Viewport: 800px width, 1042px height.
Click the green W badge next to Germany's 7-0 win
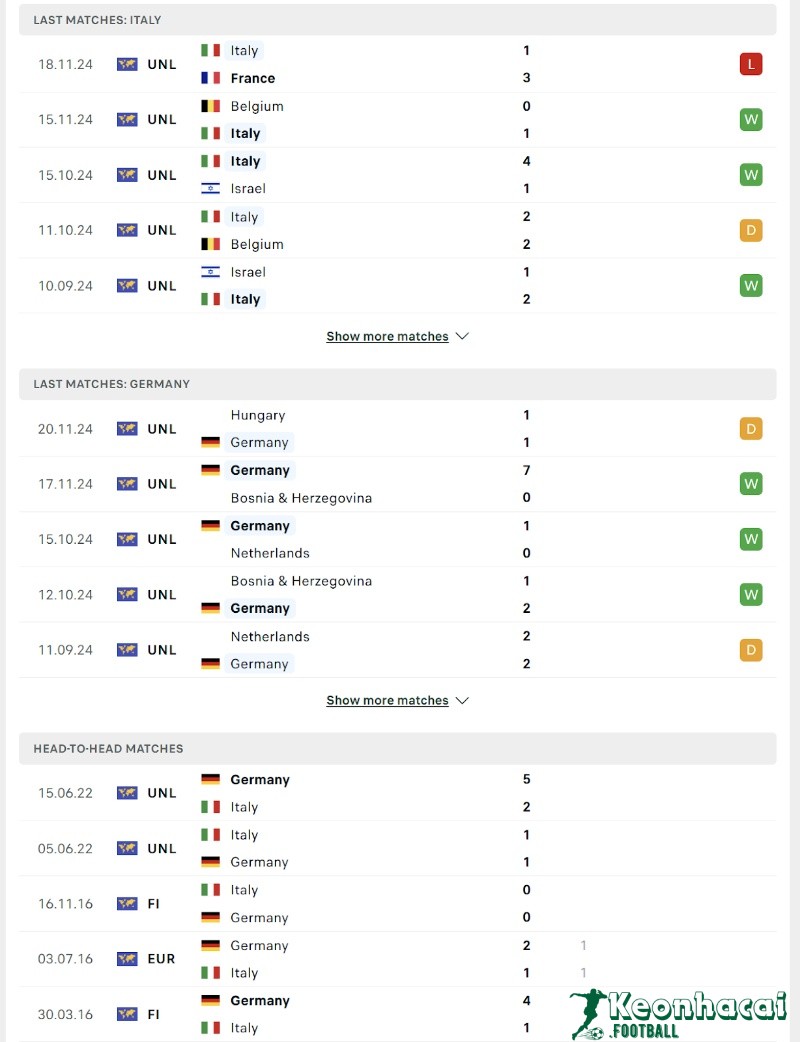(x=751, y=483)
